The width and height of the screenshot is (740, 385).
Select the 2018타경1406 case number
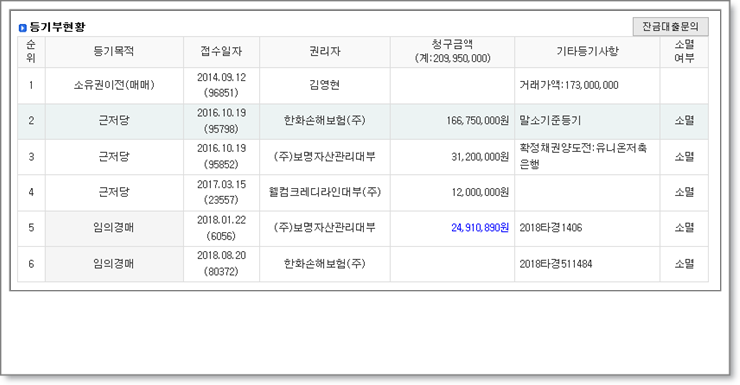coord(551,228)
